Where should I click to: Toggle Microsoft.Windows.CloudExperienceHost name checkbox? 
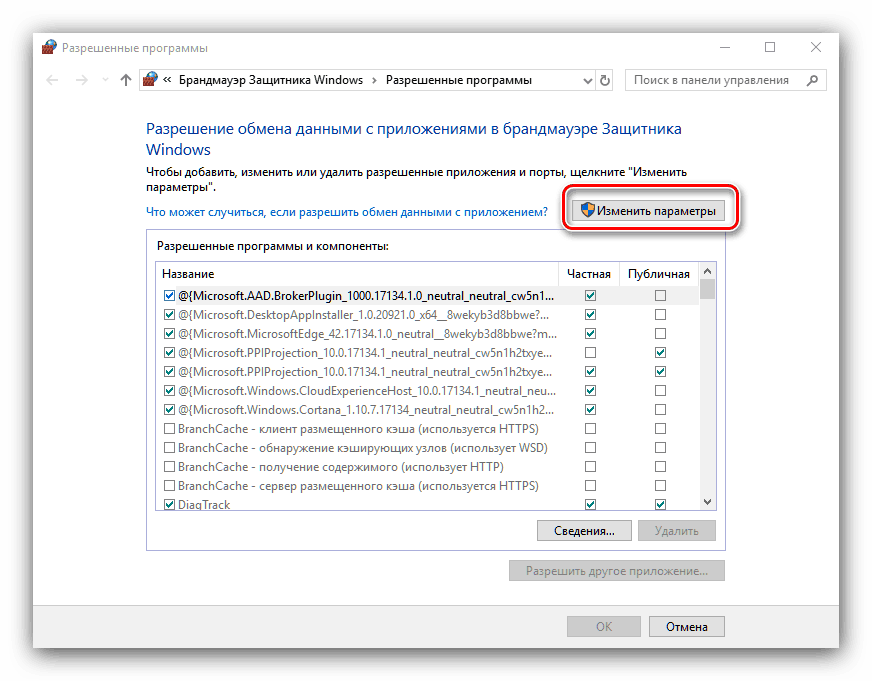169,391
